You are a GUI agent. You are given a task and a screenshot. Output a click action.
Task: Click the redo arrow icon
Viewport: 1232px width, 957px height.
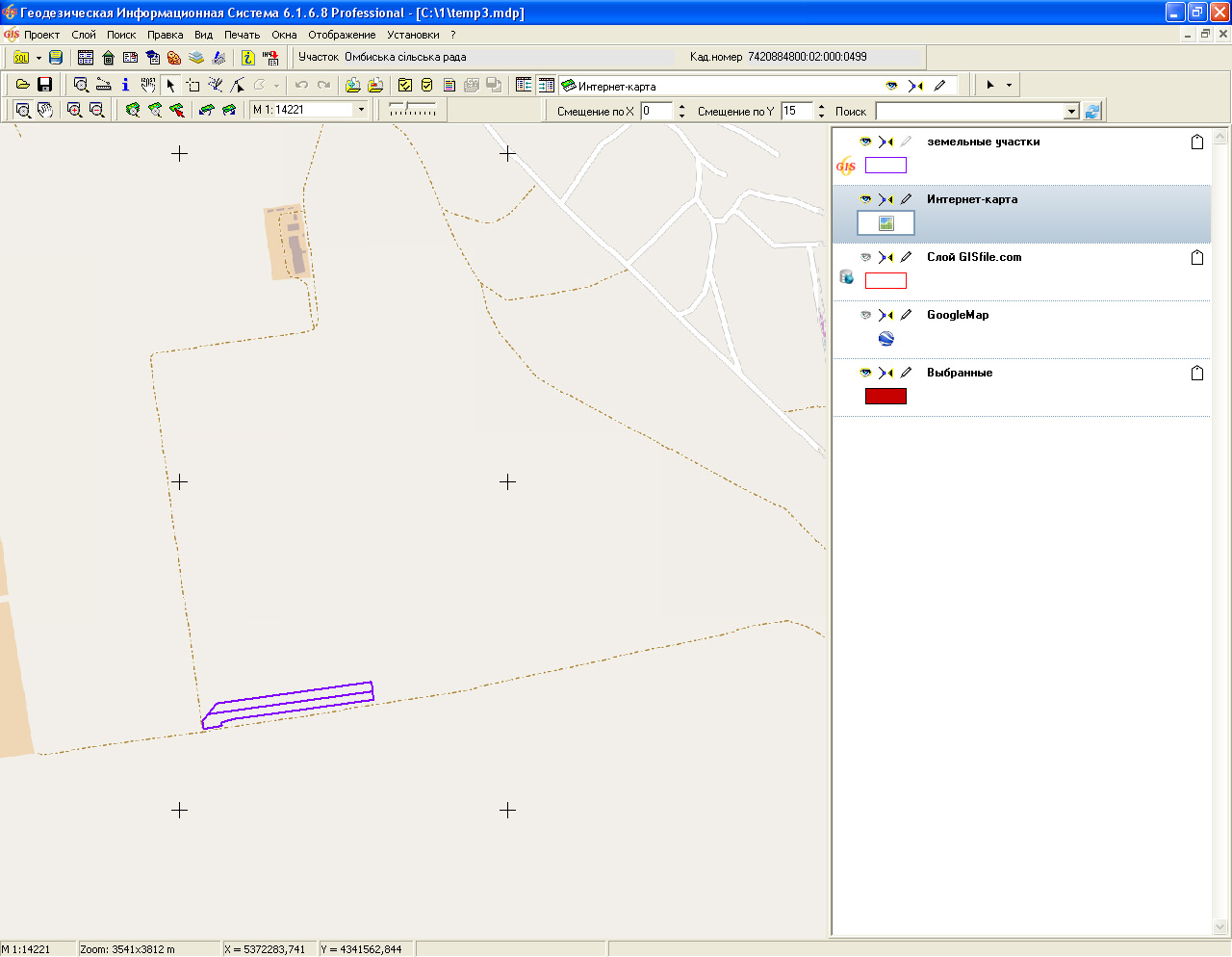(324, 85)
